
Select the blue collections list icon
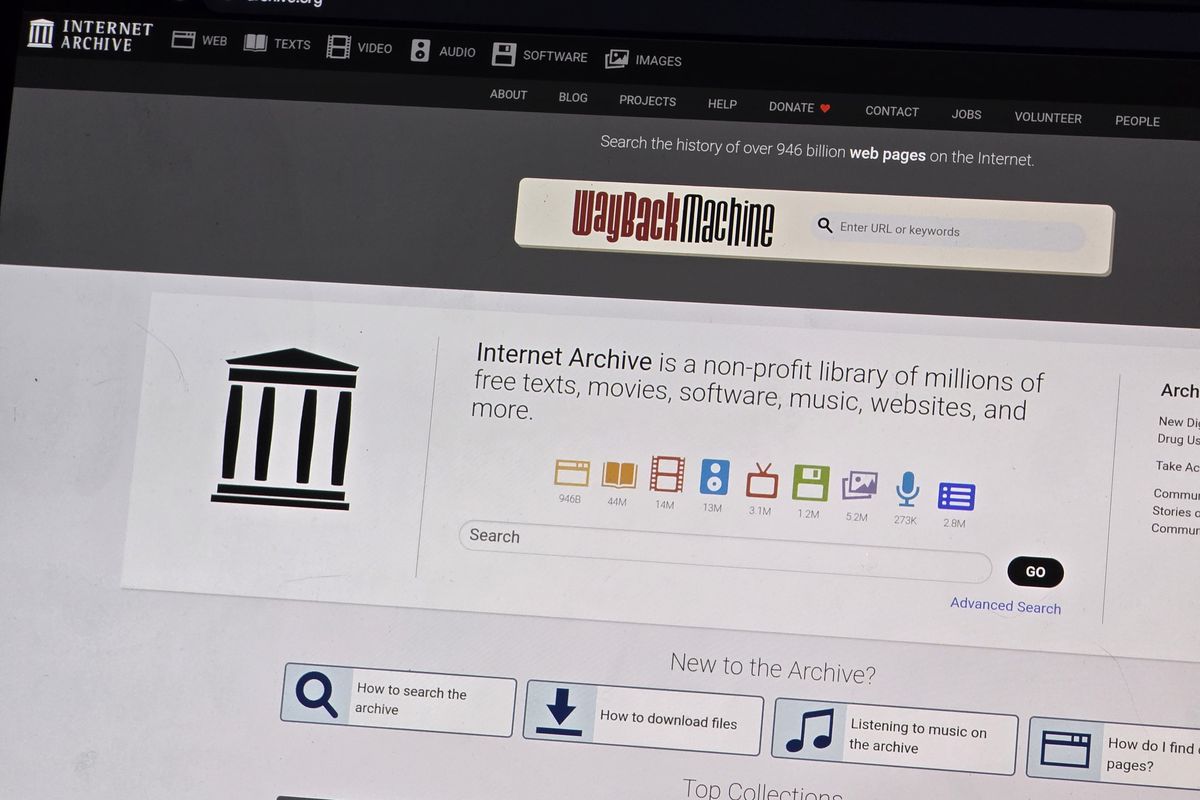tap(956, 495)
